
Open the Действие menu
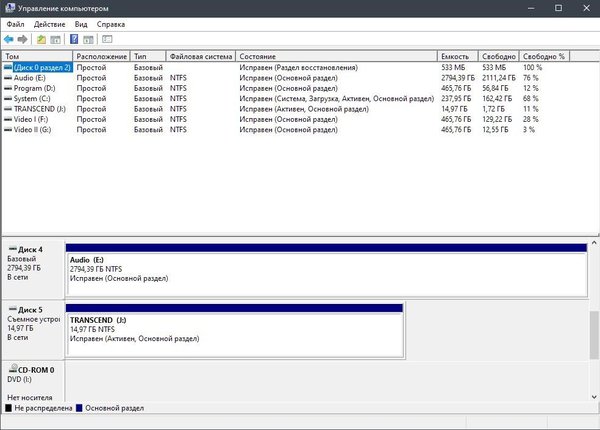(49, 23)
